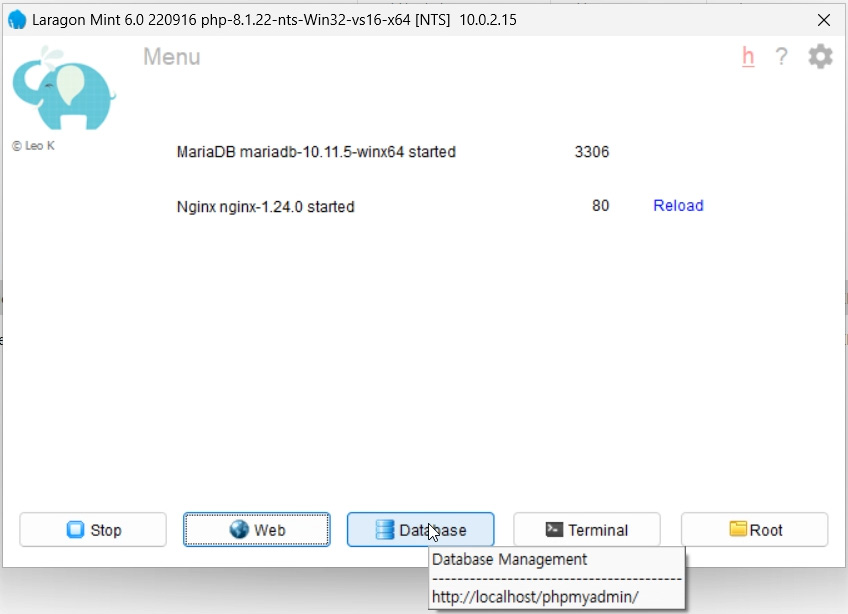Click the Stop button
848x614 pixels.
pos(93,530)
